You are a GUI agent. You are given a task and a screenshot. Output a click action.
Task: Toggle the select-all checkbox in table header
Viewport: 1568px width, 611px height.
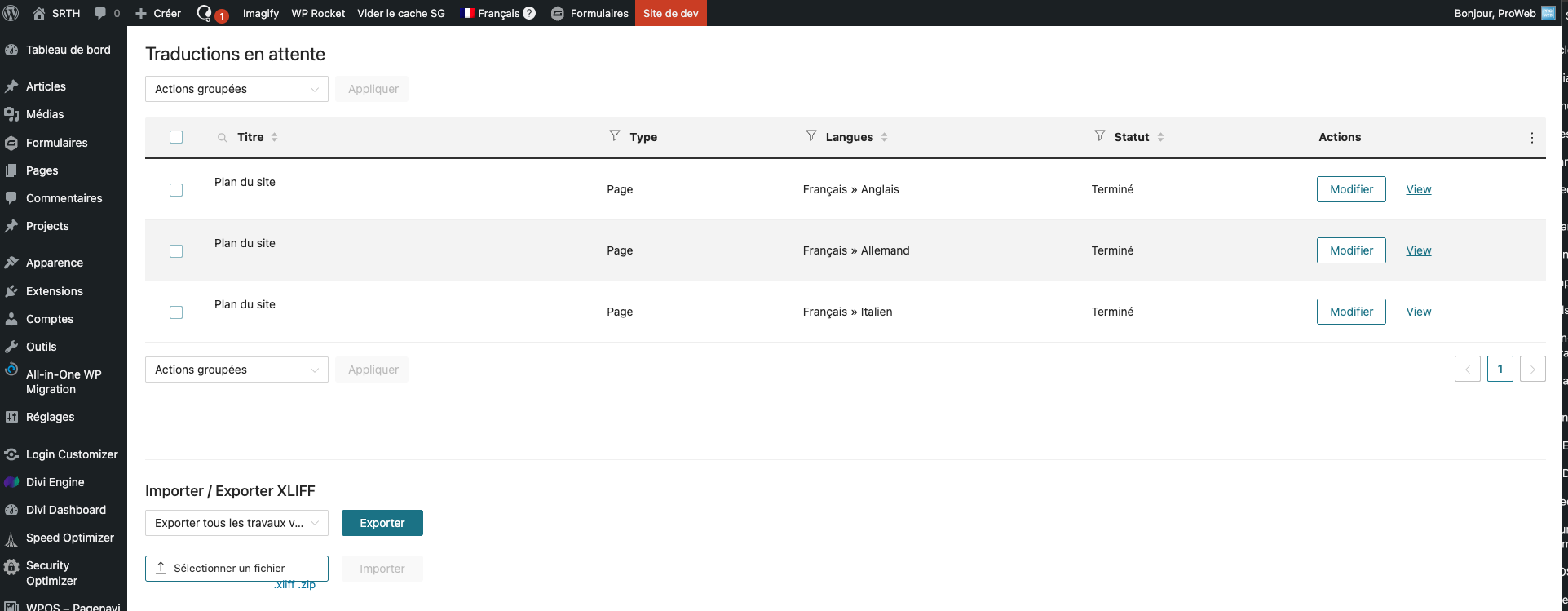176,137
